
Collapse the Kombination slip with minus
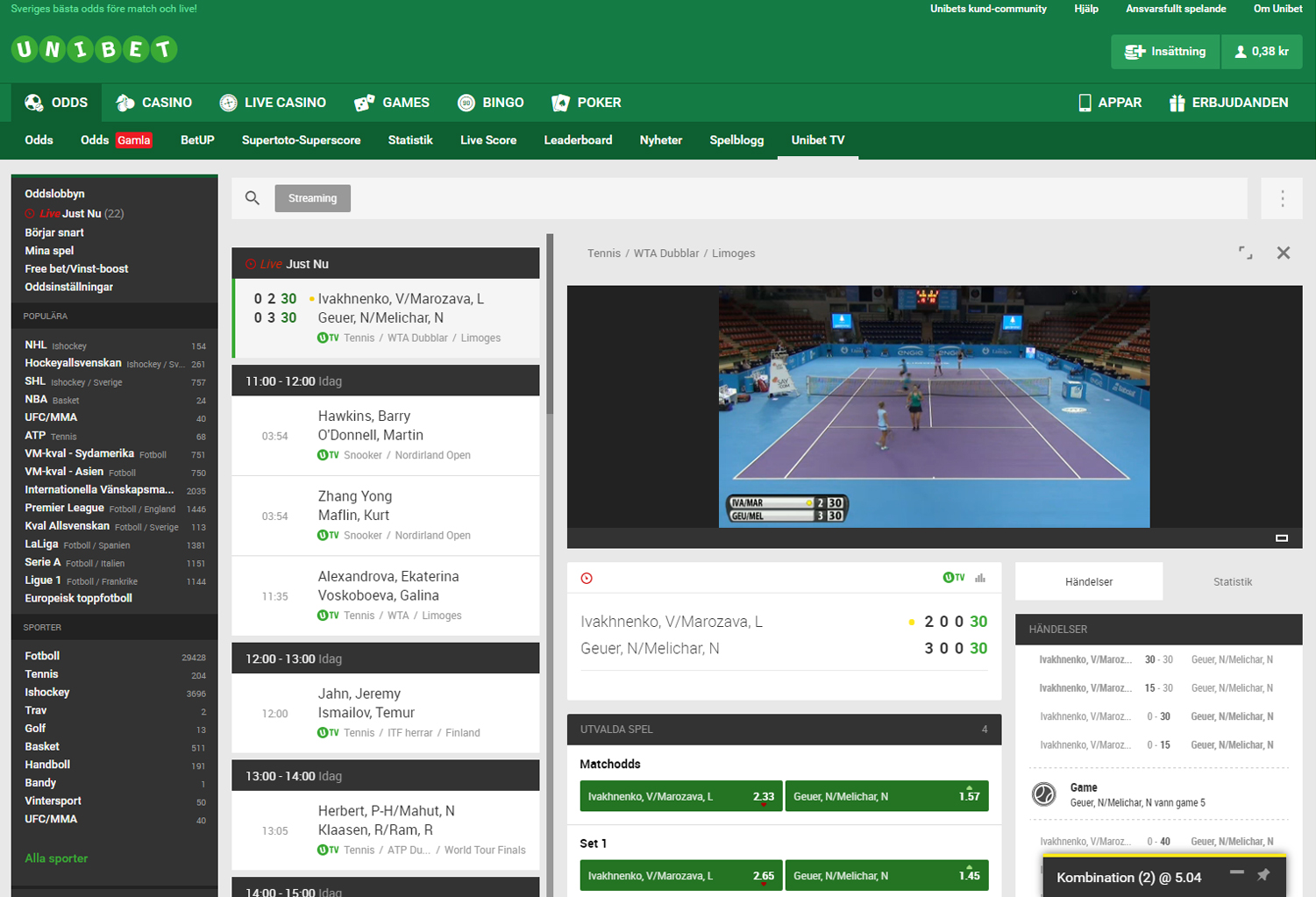coord(1239,874)
